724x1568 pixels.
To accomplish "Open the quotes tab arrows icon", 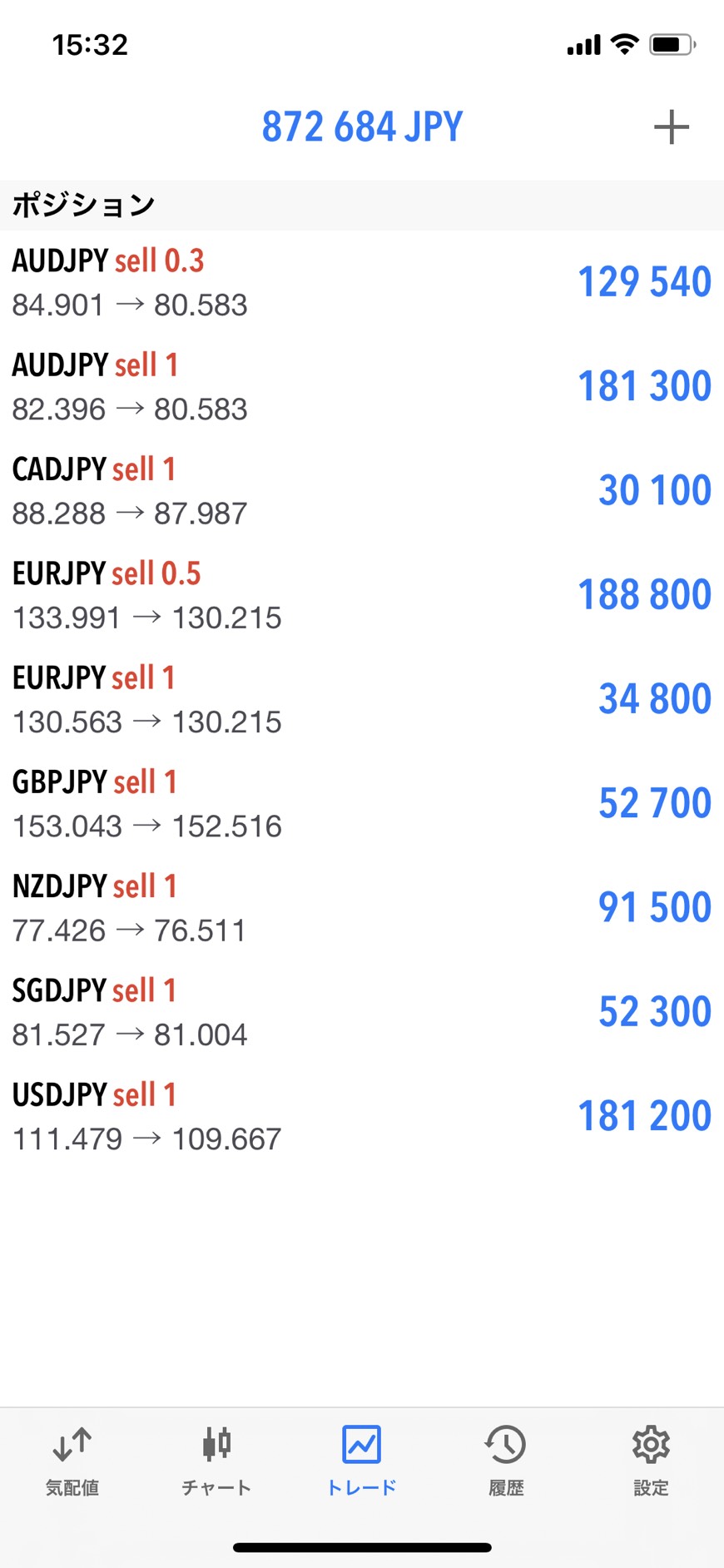I will 72,1444.
